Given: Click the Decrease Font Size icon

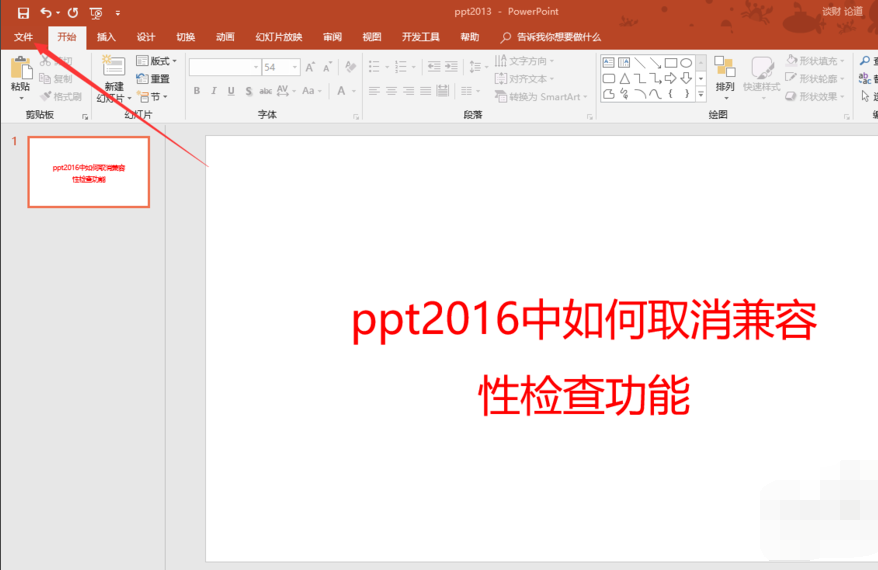Looking at the screenshot, I should tap(328, 67).
